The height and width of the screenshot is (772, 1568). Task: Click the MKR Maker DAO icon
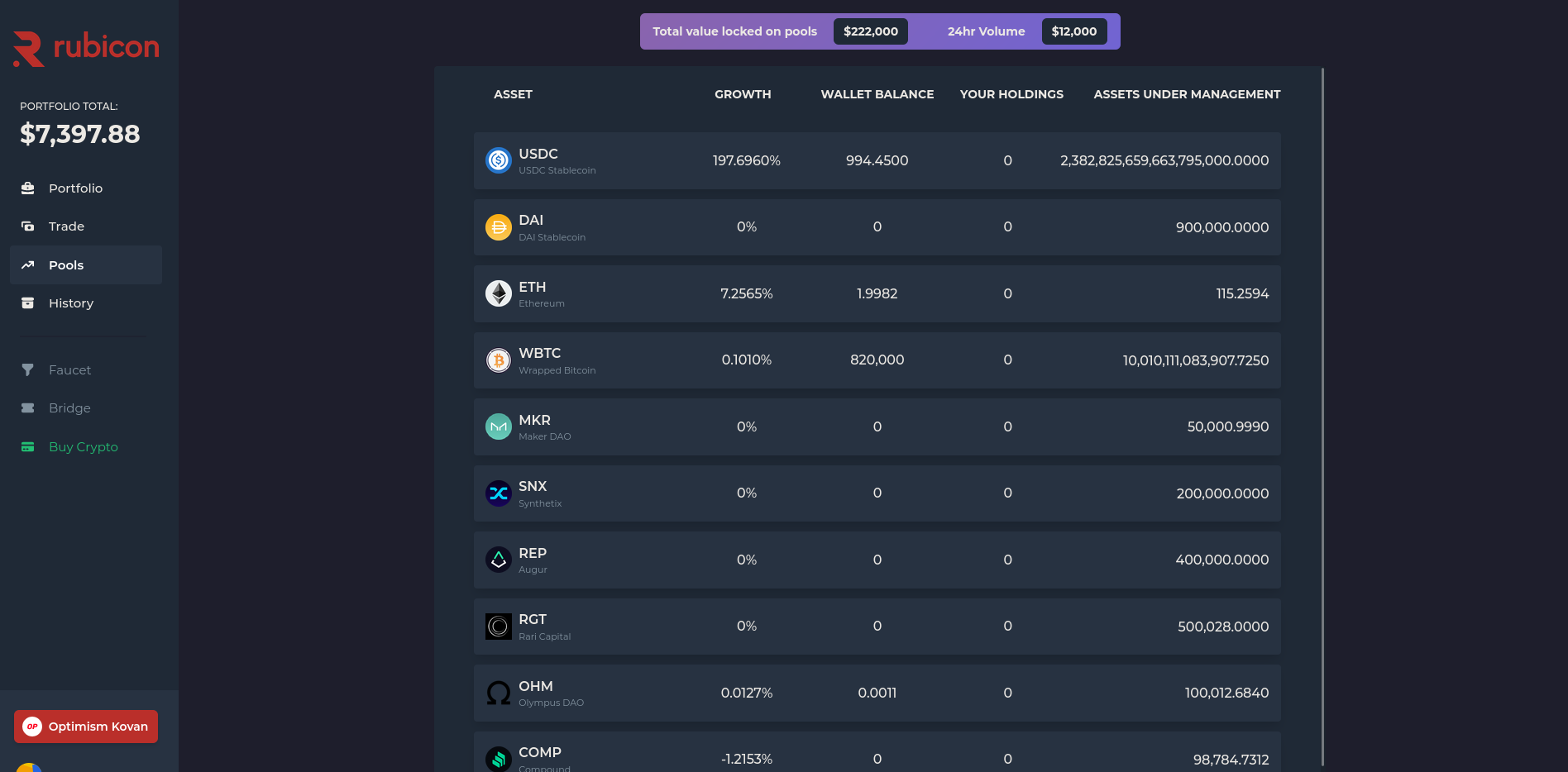coord(499,427)
